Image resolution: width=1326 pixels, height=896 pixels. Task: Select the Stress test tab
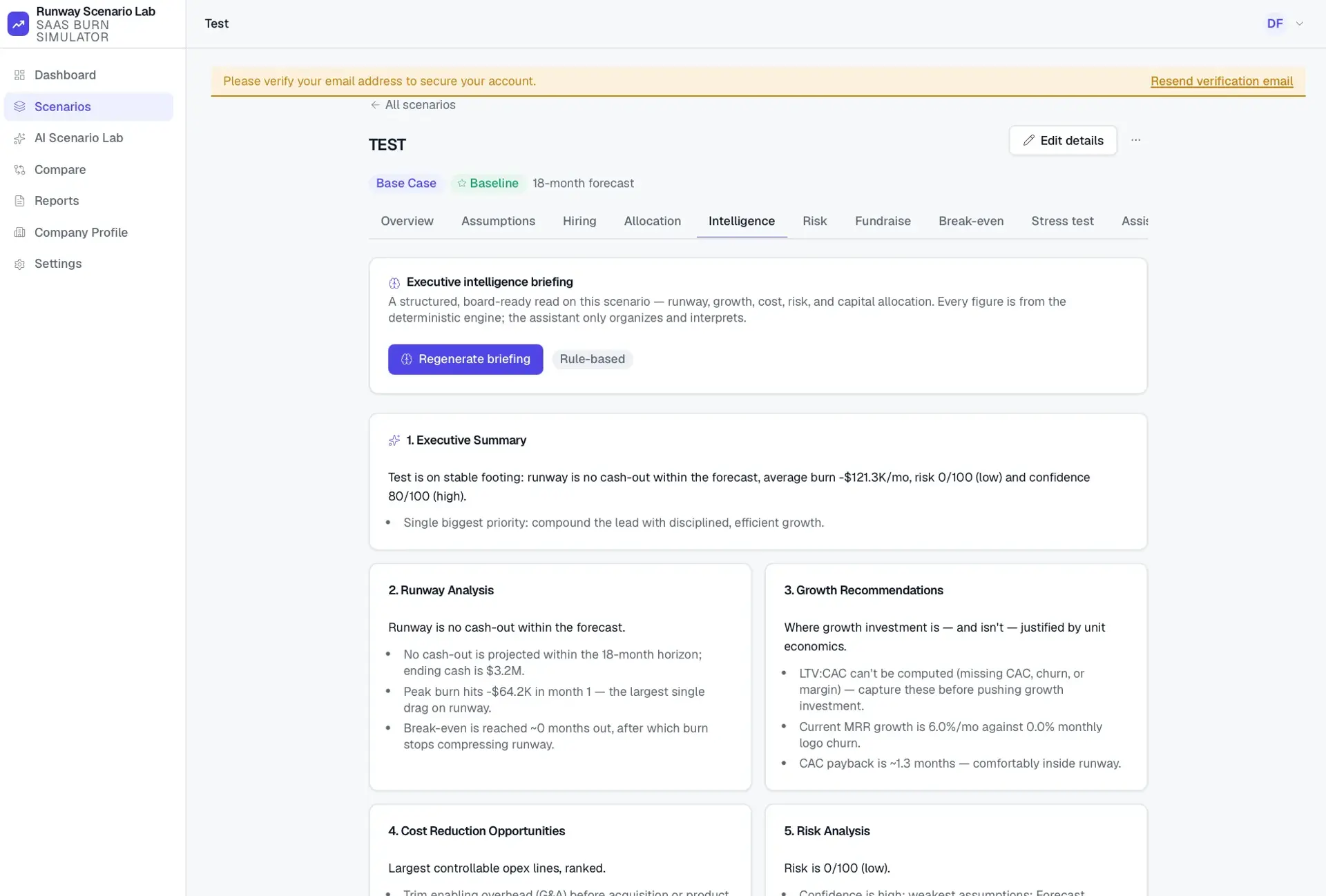pos(1061,221)
